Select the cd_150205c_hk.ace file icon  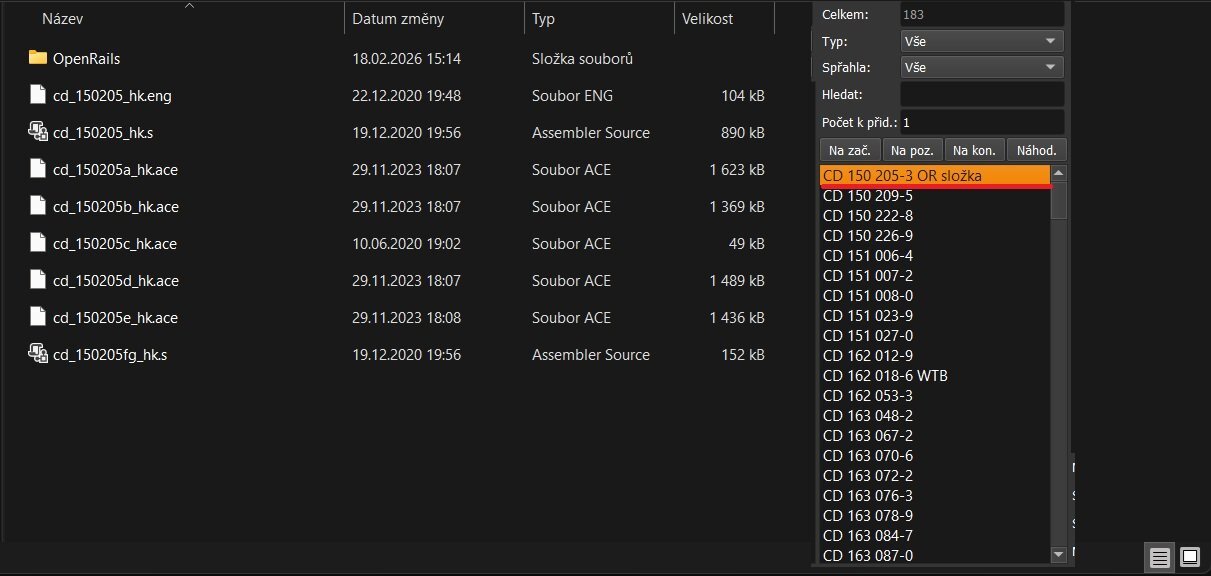tap(38, 243)
